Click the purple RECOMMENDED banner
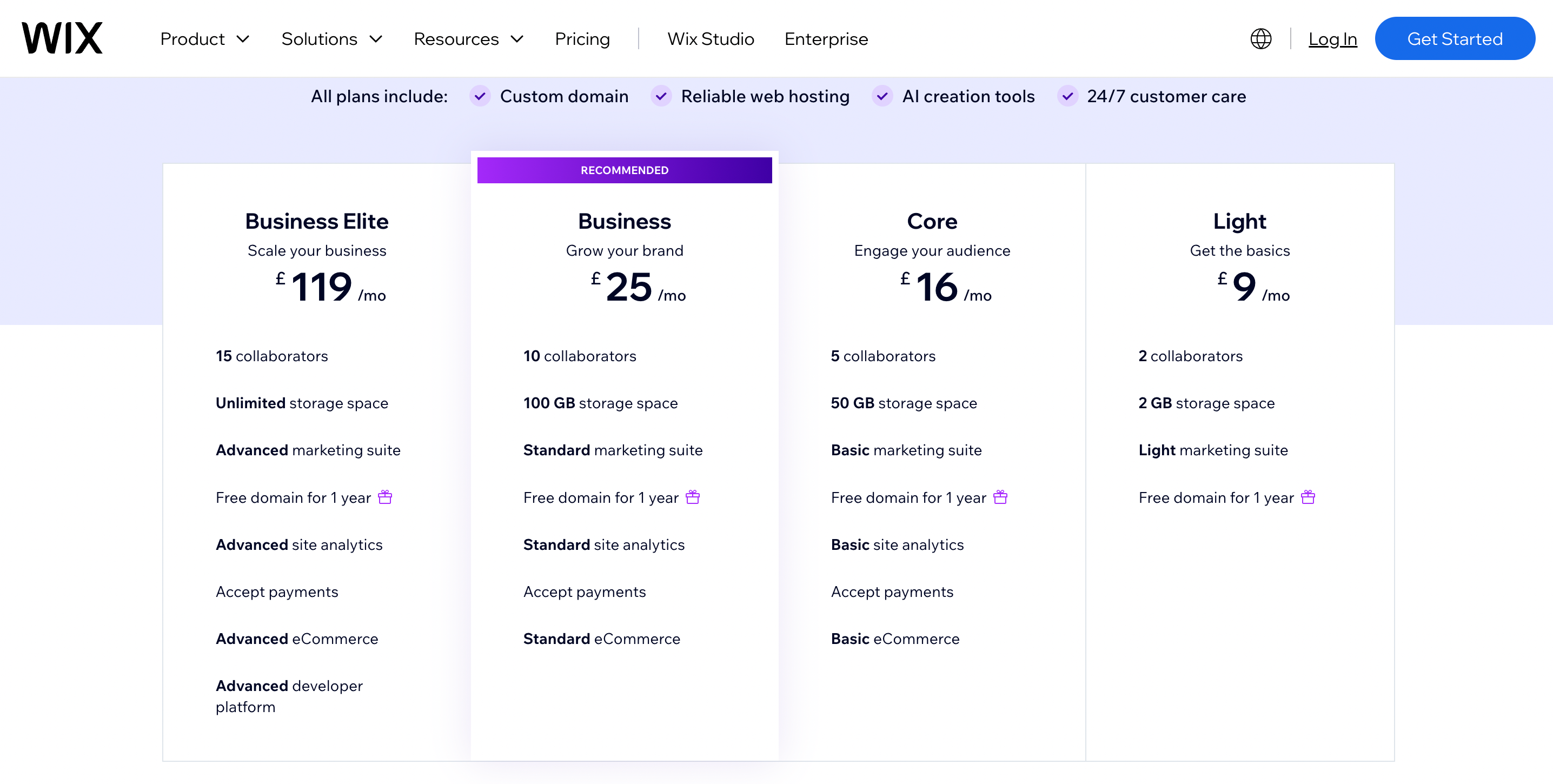The height and width of the screenshot is (784, 1553). pos(624,170)
